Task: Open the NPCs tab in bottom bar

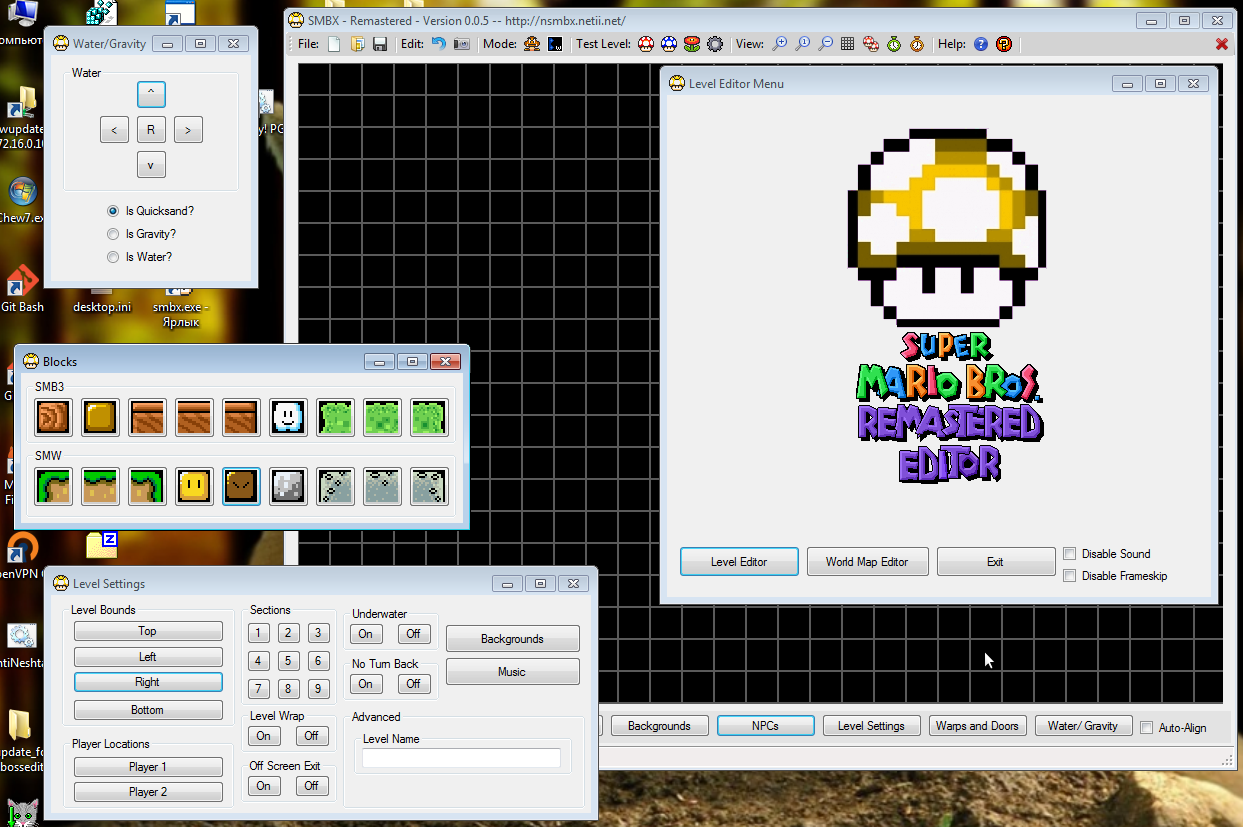Action: click(765, 726)
